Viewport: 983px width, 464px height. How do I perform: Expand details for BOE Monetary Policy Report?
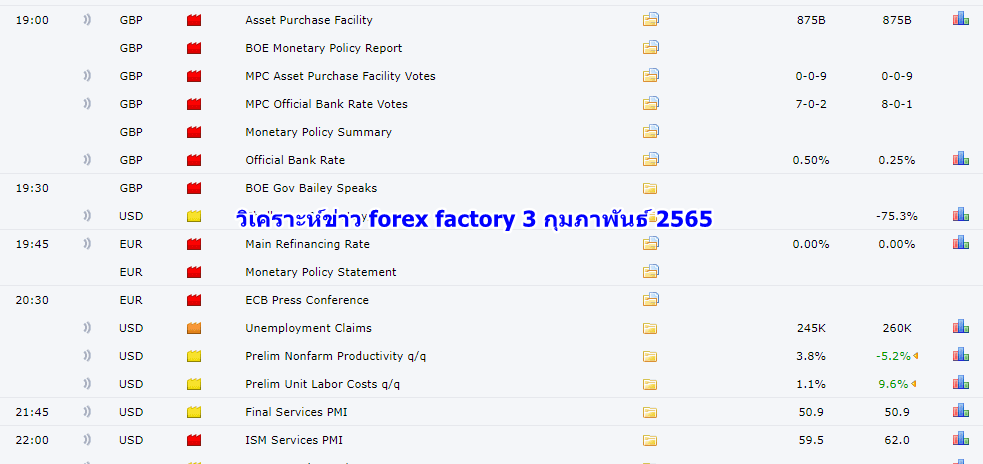click(651, 47)
